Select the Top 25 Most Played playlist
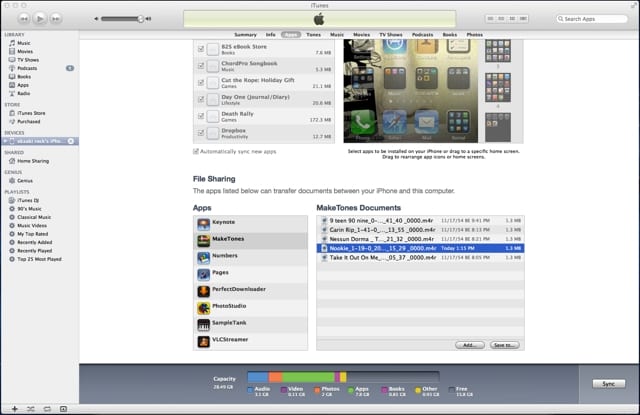This screenshot has width=640, height=415. click(39, 259)
